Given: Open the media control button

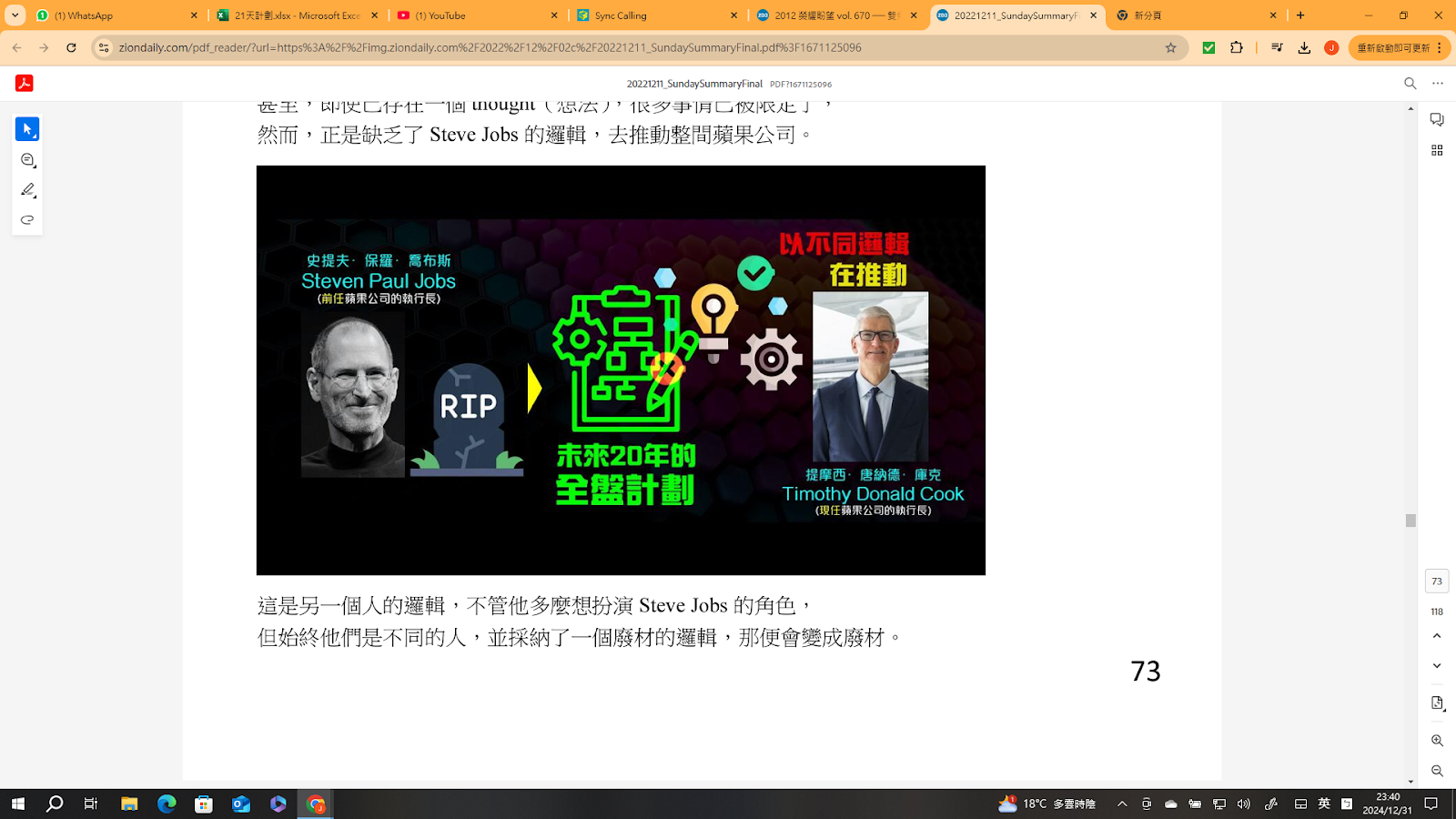Looking at the screenshot, I should click(x=1277, y=47).
